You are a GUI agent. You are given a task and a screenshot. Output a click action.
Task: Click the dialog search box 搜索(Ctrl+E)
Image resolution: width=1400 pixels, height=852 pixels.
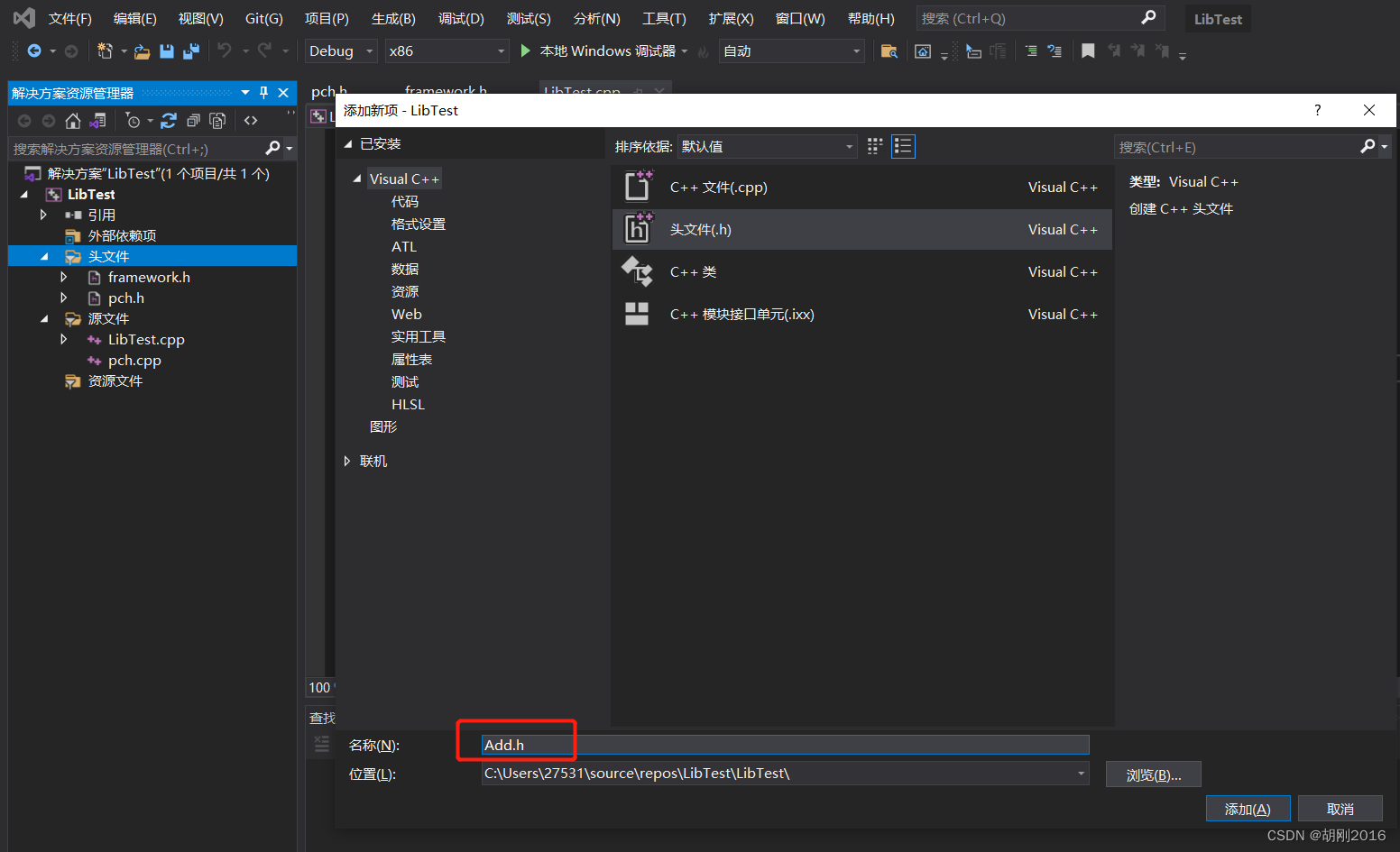tap(1236, 146)
